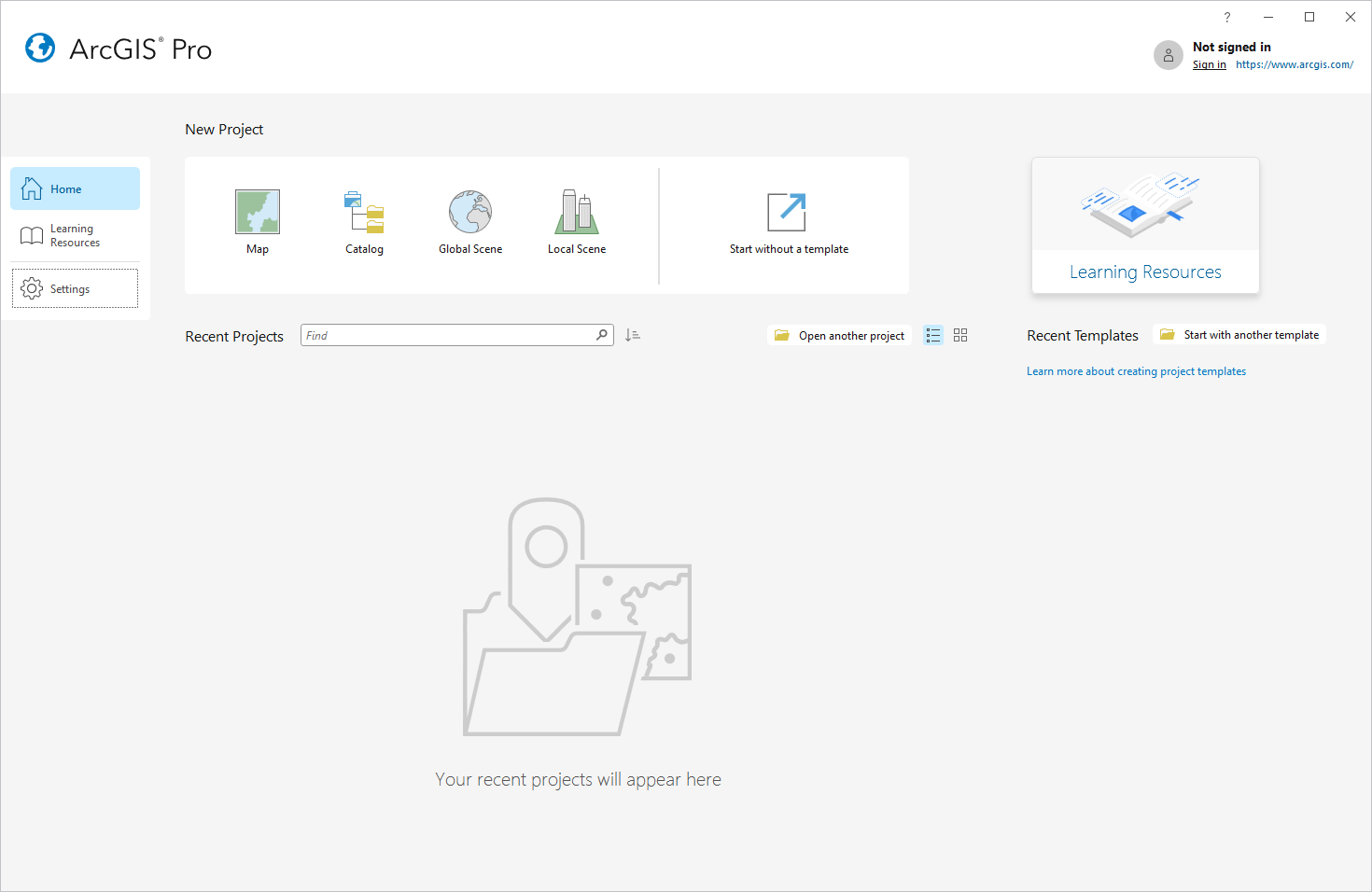Click the Sign in link
The width and height of the screenshot is (1372, 892).
pos(1209,64)
